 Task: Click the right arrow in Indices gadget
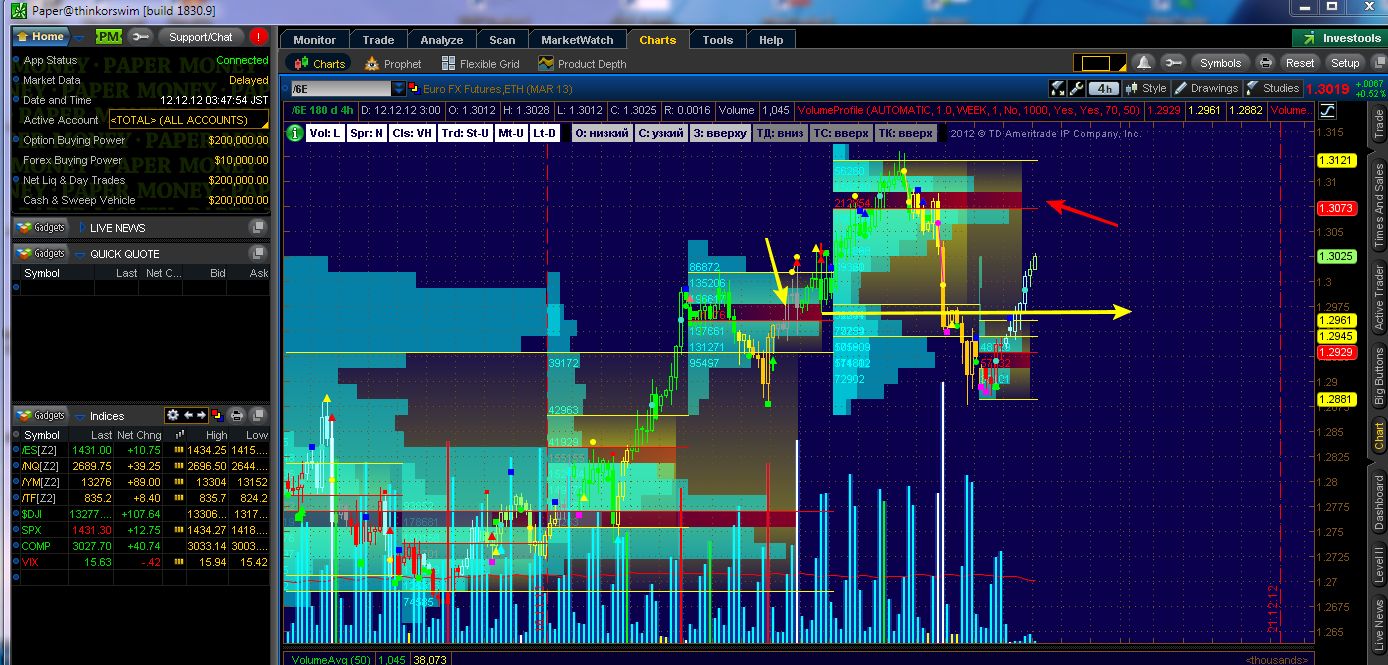(x=201, y=415)
